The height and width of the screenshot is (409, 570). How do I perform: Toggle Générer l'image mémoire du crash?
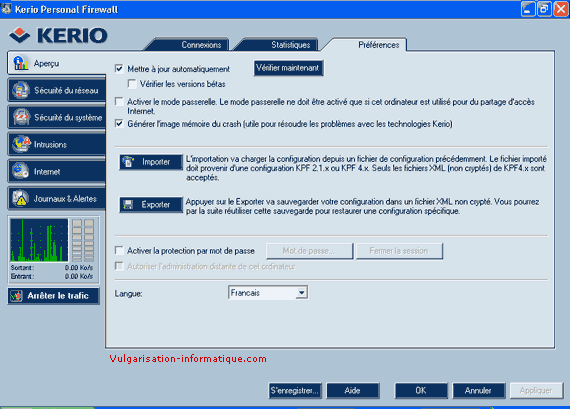pyautogui.click(x=119, y=124)
